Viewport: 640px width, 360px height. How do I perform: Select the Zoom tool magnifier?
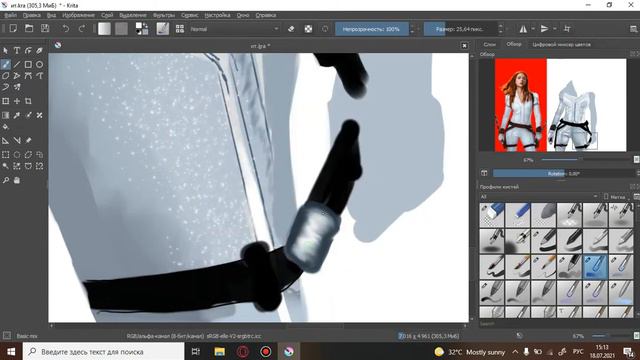tap(6, 180)
